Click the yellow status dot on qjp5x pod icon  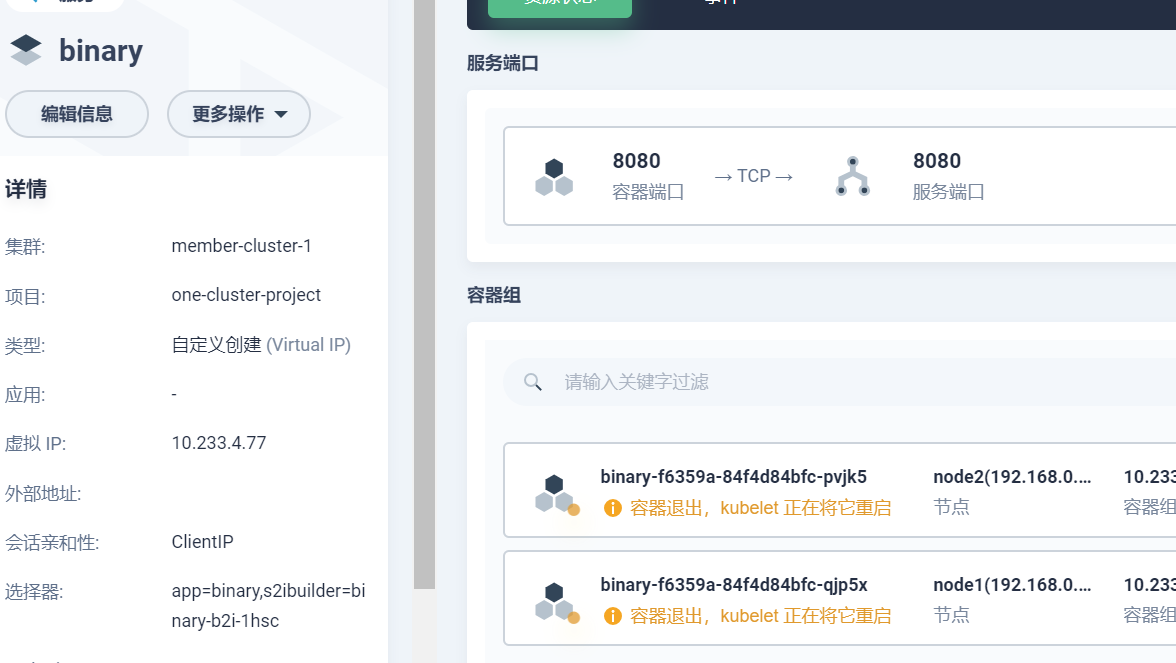coord(573,617)
